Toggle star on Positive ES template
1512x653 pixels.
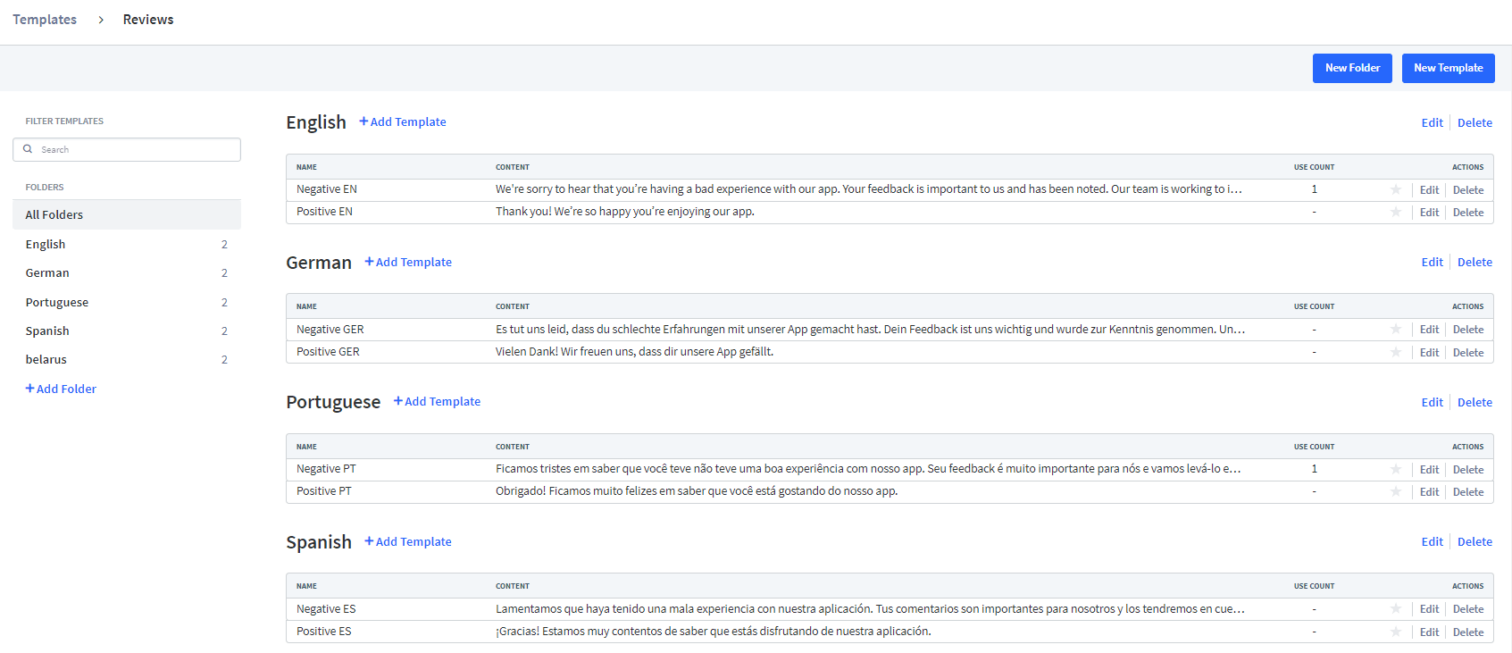[x=1395, y=632]
